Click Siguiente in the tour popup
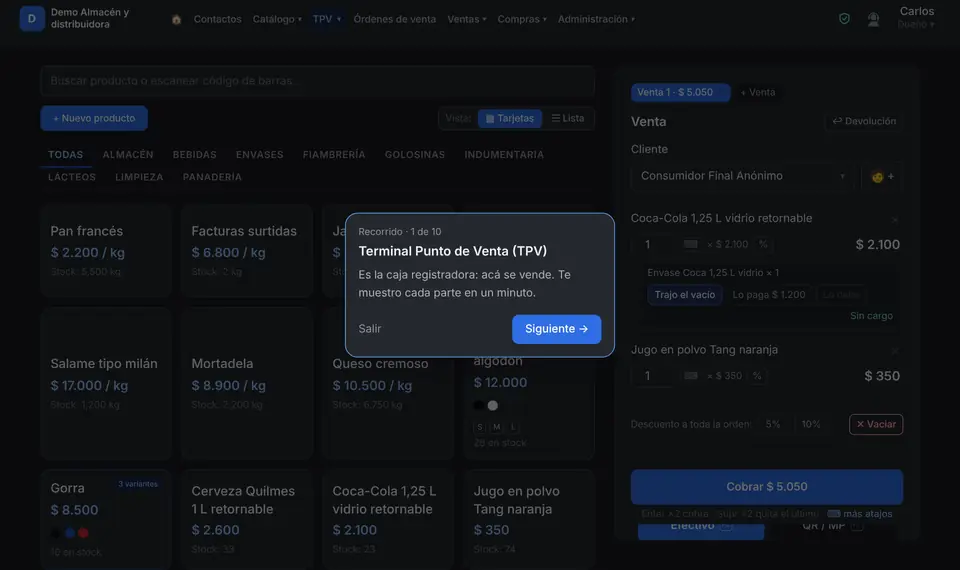This screenshot has height=570, width=960. (557, 329)
